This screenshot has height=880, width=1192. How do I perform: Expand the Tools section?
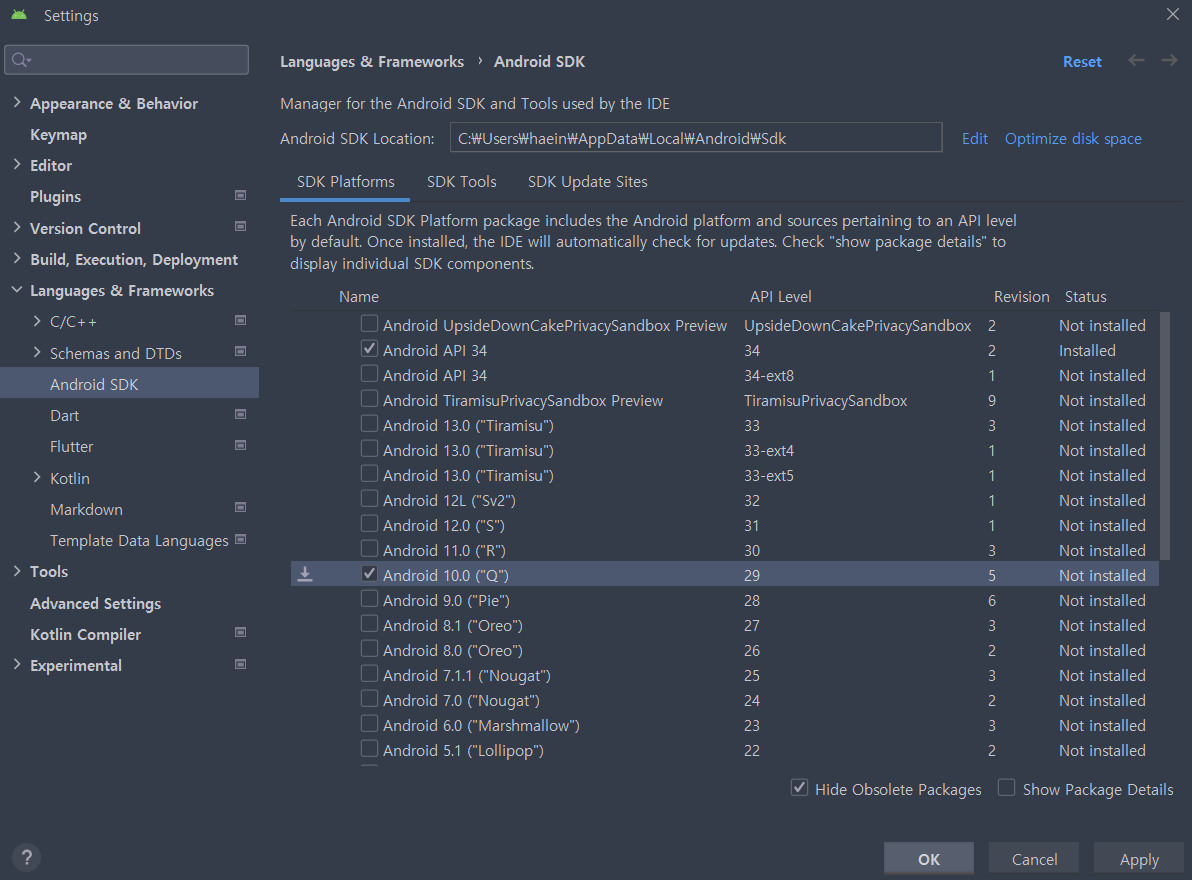(17, 571)
